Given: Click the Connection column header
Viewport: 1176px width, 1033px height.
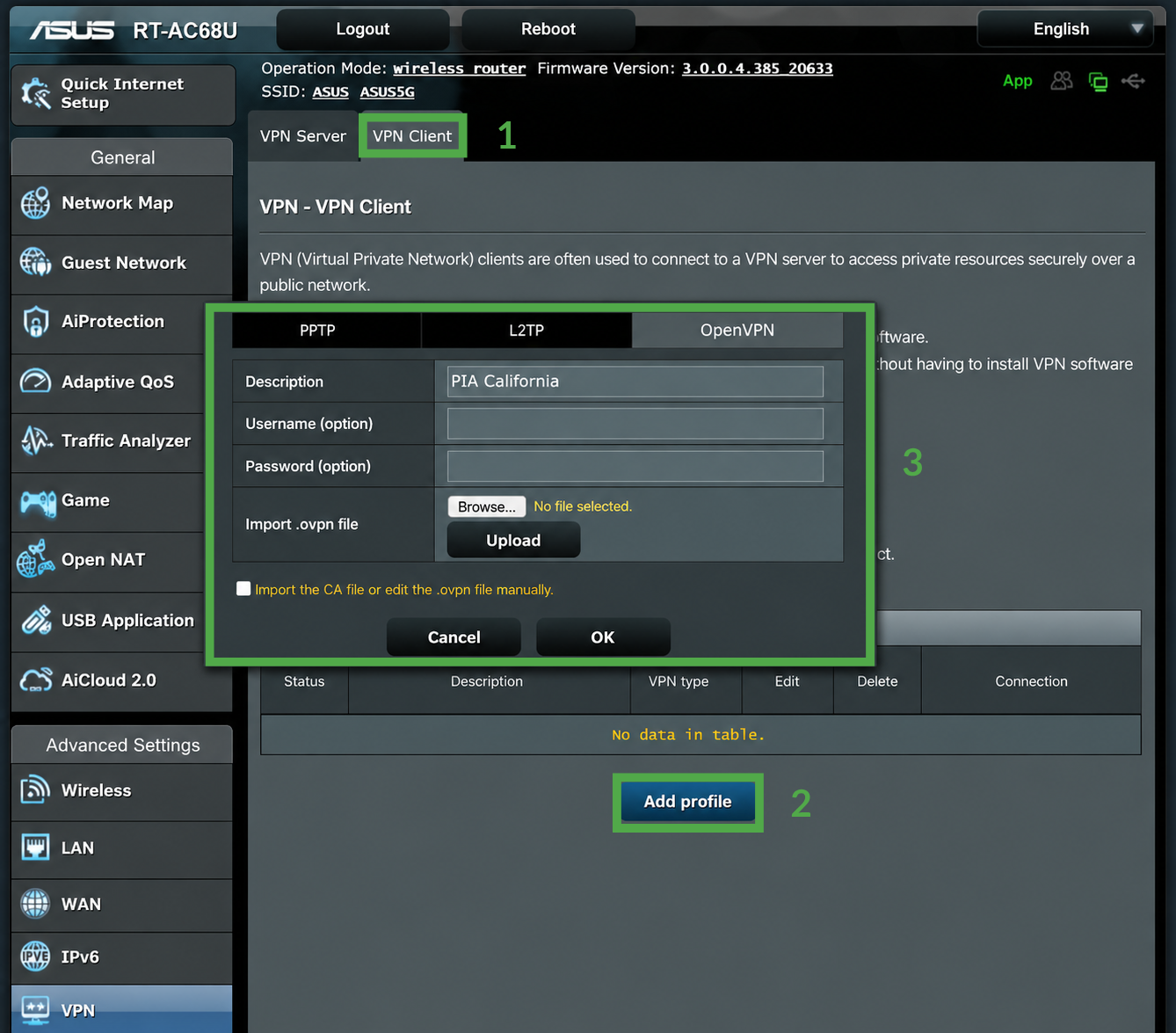Looking at the screenshot, I should coord(1031,681).
